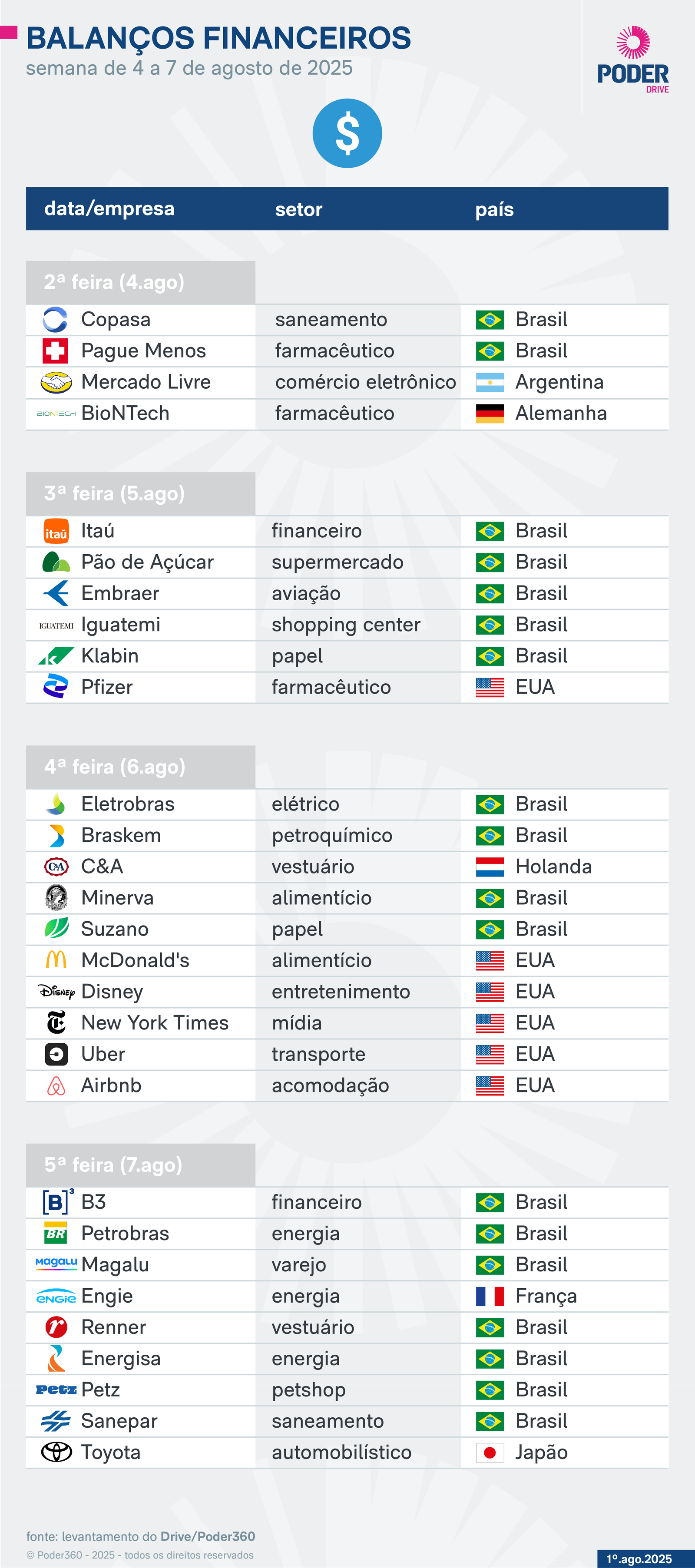The height and width of the screenshot is (1568, 695).
Task: Select the 'data/empresa' column header
Action: point(109,209)
